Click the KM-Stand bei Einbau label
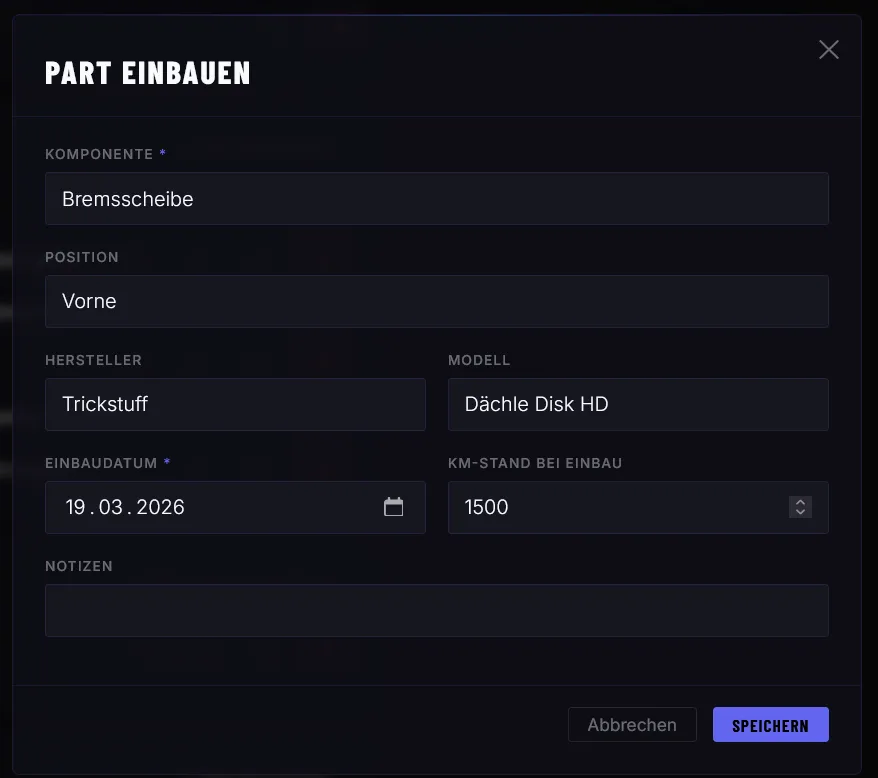Image resolution: width=878 pixels, height=778 pixels. coord(536,463)
